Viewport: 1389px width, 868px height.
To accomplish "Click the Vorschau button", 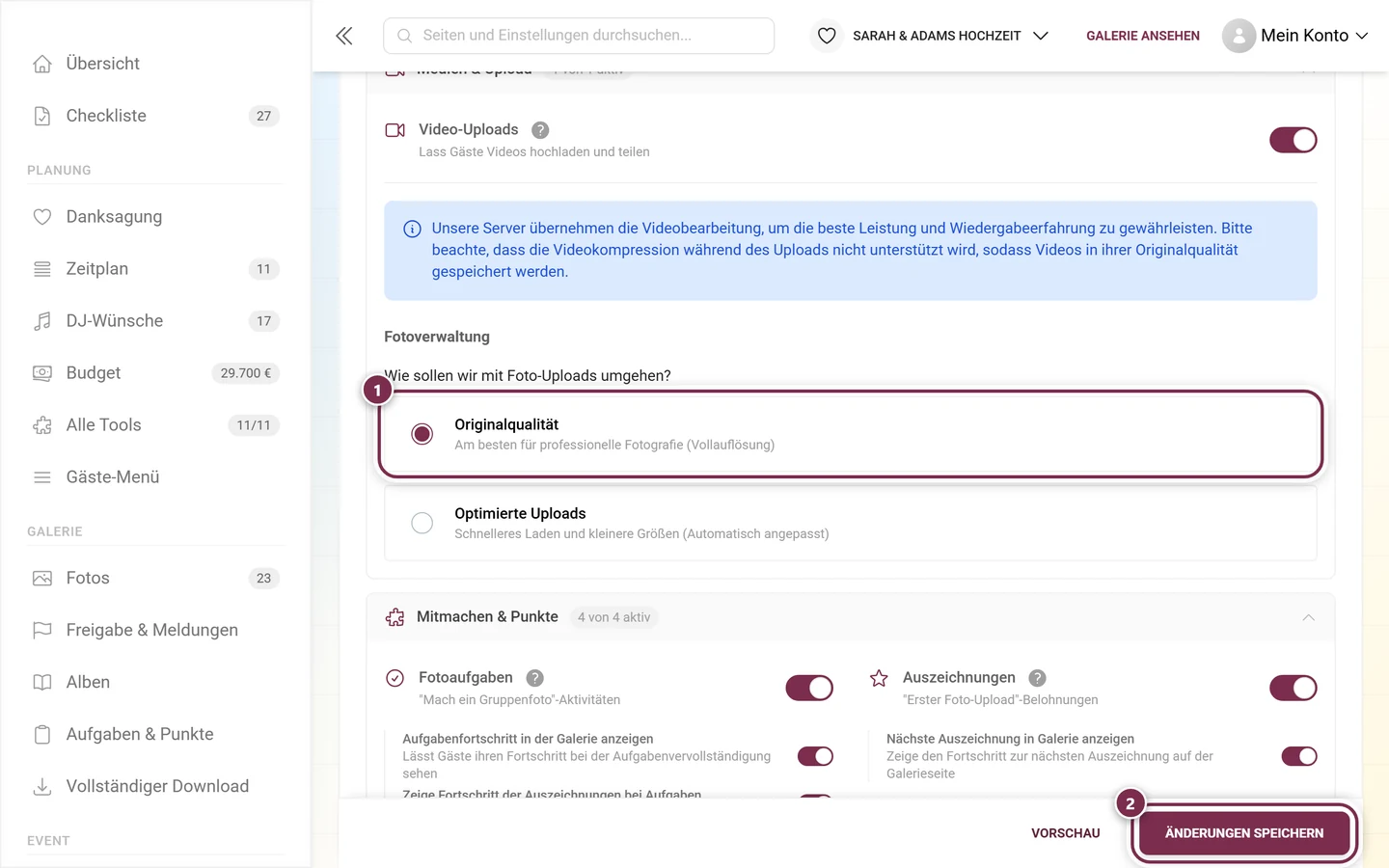I will [1066, 833].
